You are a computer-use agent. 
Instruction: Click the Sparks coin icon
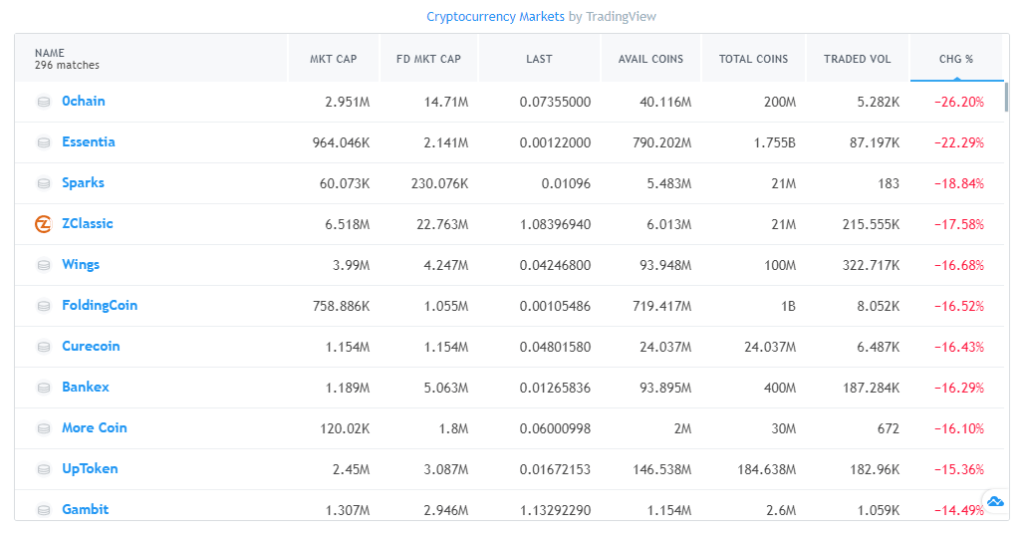coord(43,184)
